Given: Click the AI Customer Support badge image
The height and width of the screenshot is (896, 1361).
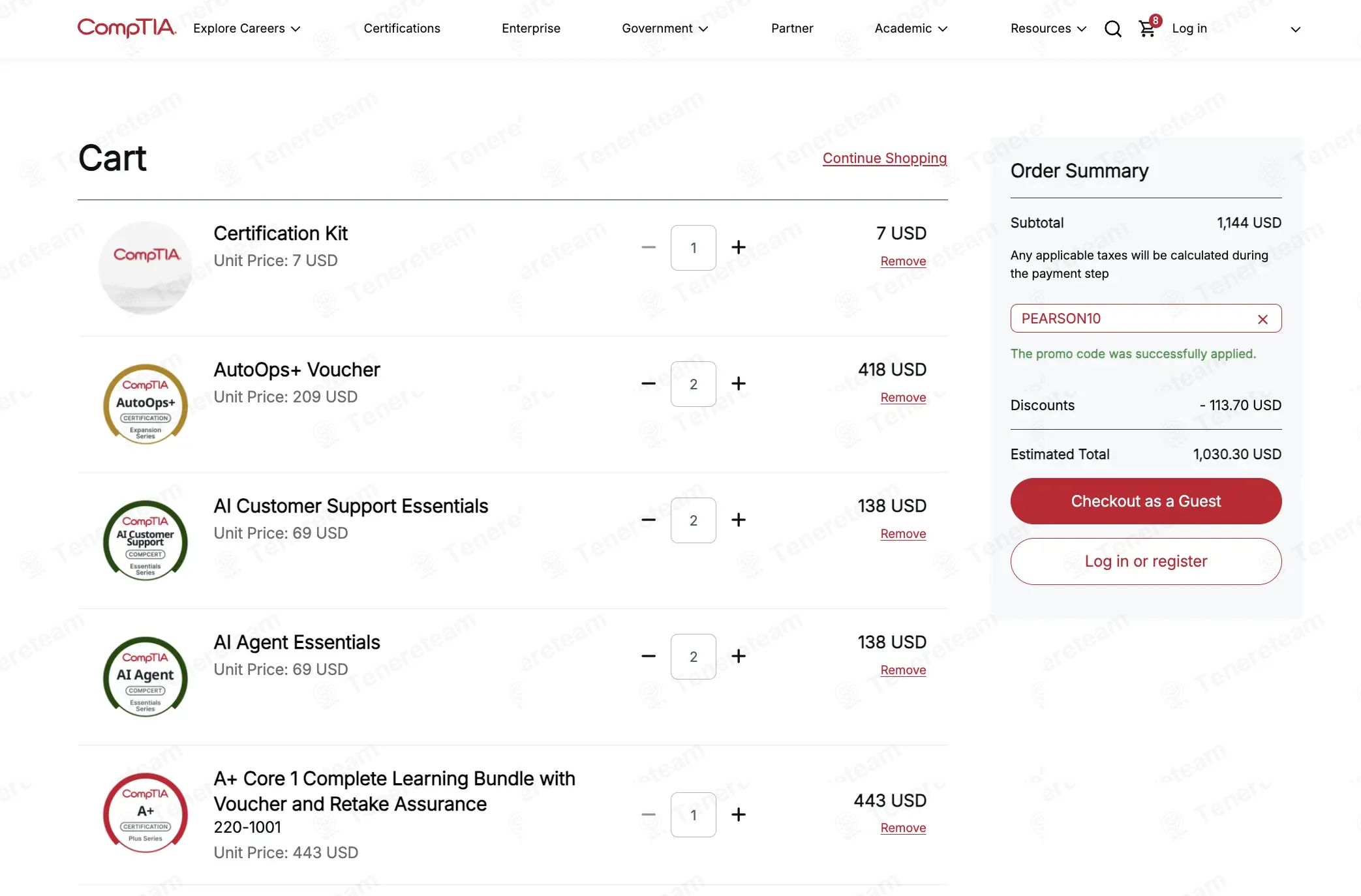Looking at the screenshot, I should point(145,540).
